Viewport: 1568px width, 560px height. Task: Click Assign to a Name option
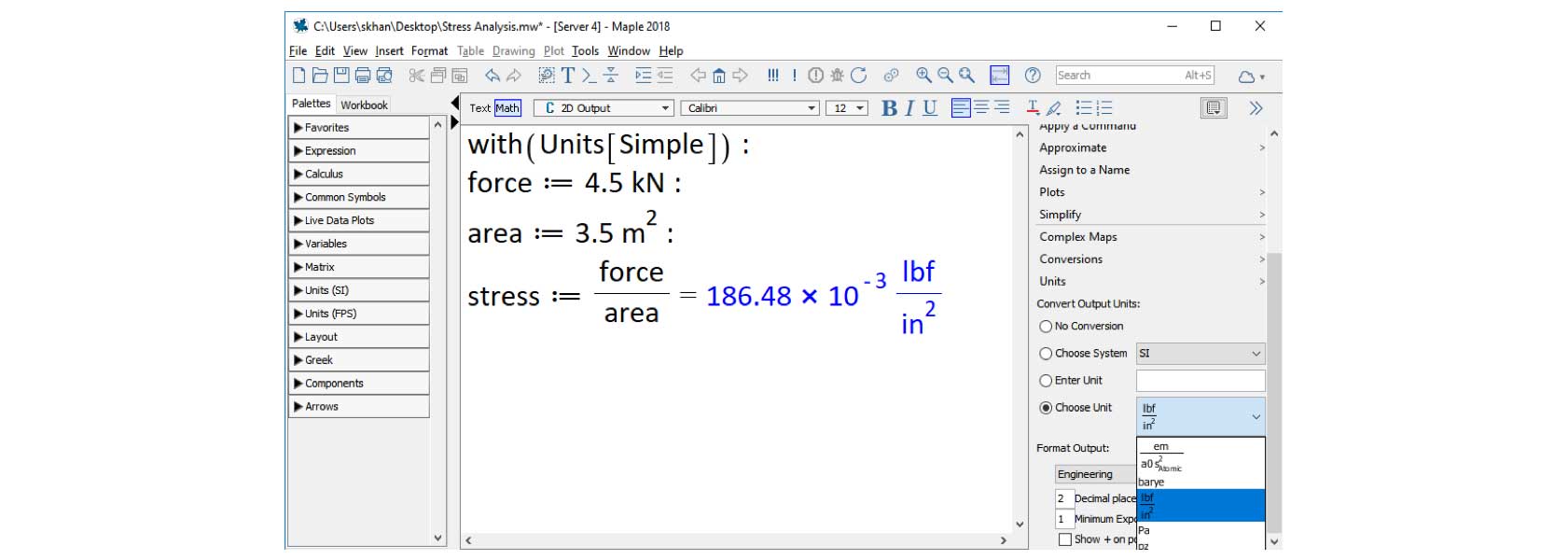click(x=1084, y=170)
